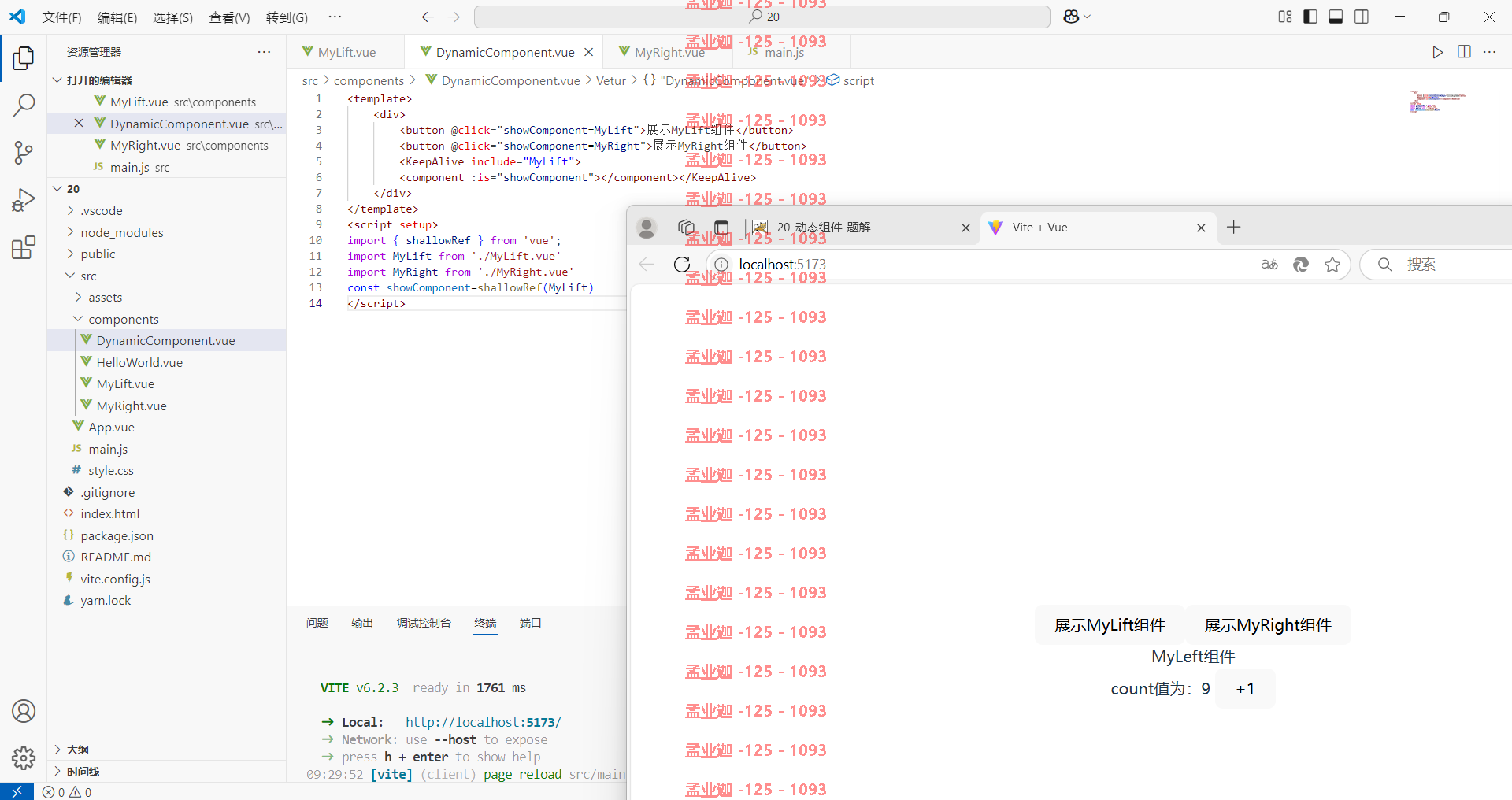1512x800 pixels.
Task: Open the 查看(V) menu
Action: [229, 17]
